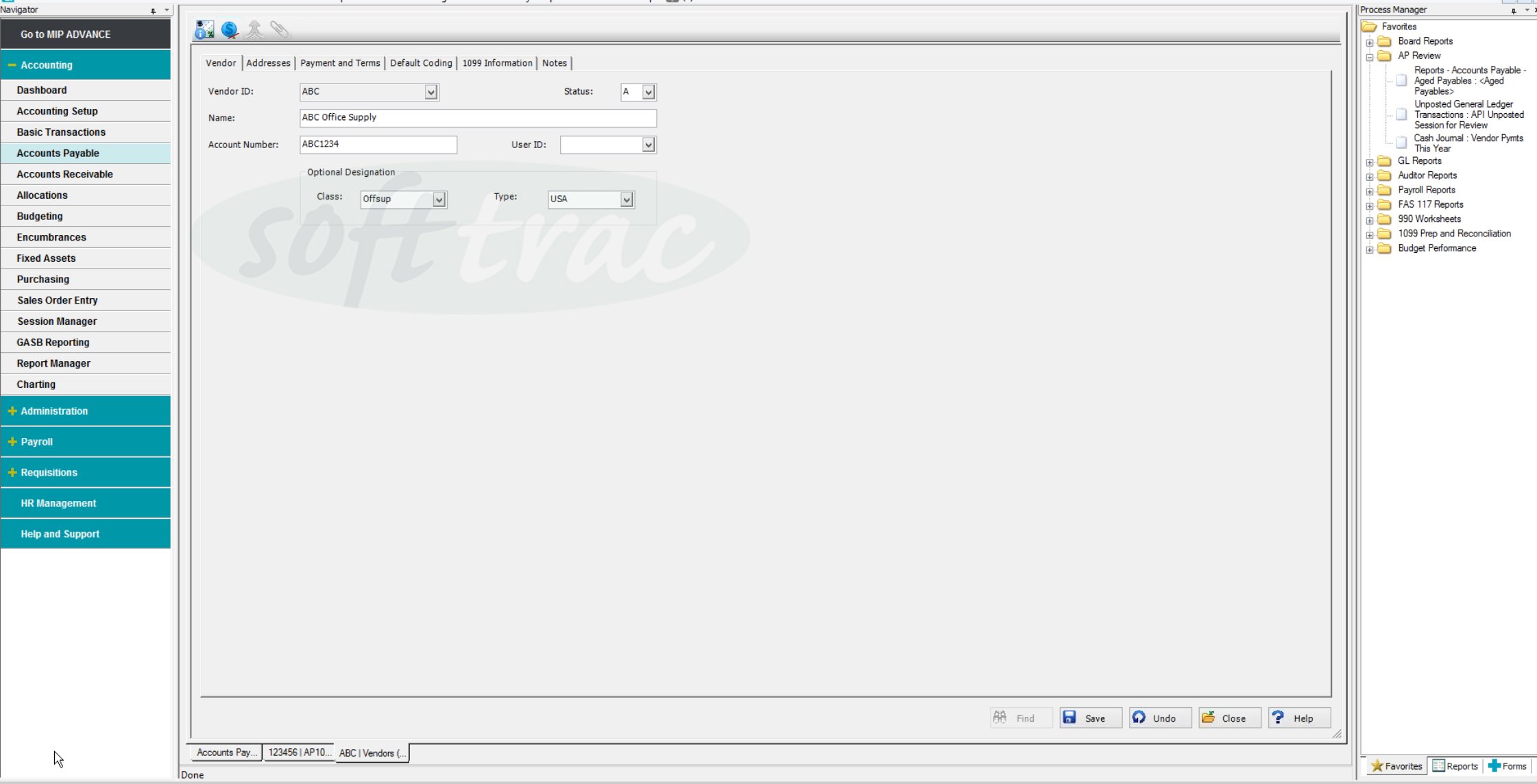
Task: Open the Status dropdown
Action: click(x=648, y=92)
